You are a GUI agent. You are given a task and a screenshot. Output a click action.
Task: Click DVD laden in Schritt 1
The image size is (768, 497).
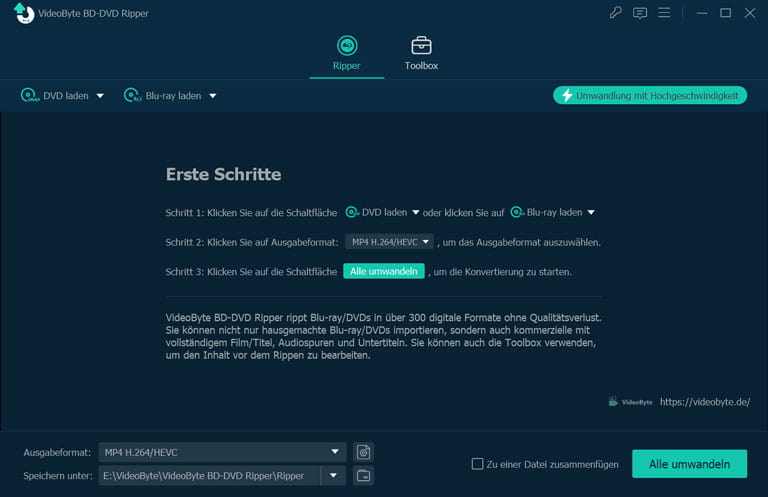[376, 213]
